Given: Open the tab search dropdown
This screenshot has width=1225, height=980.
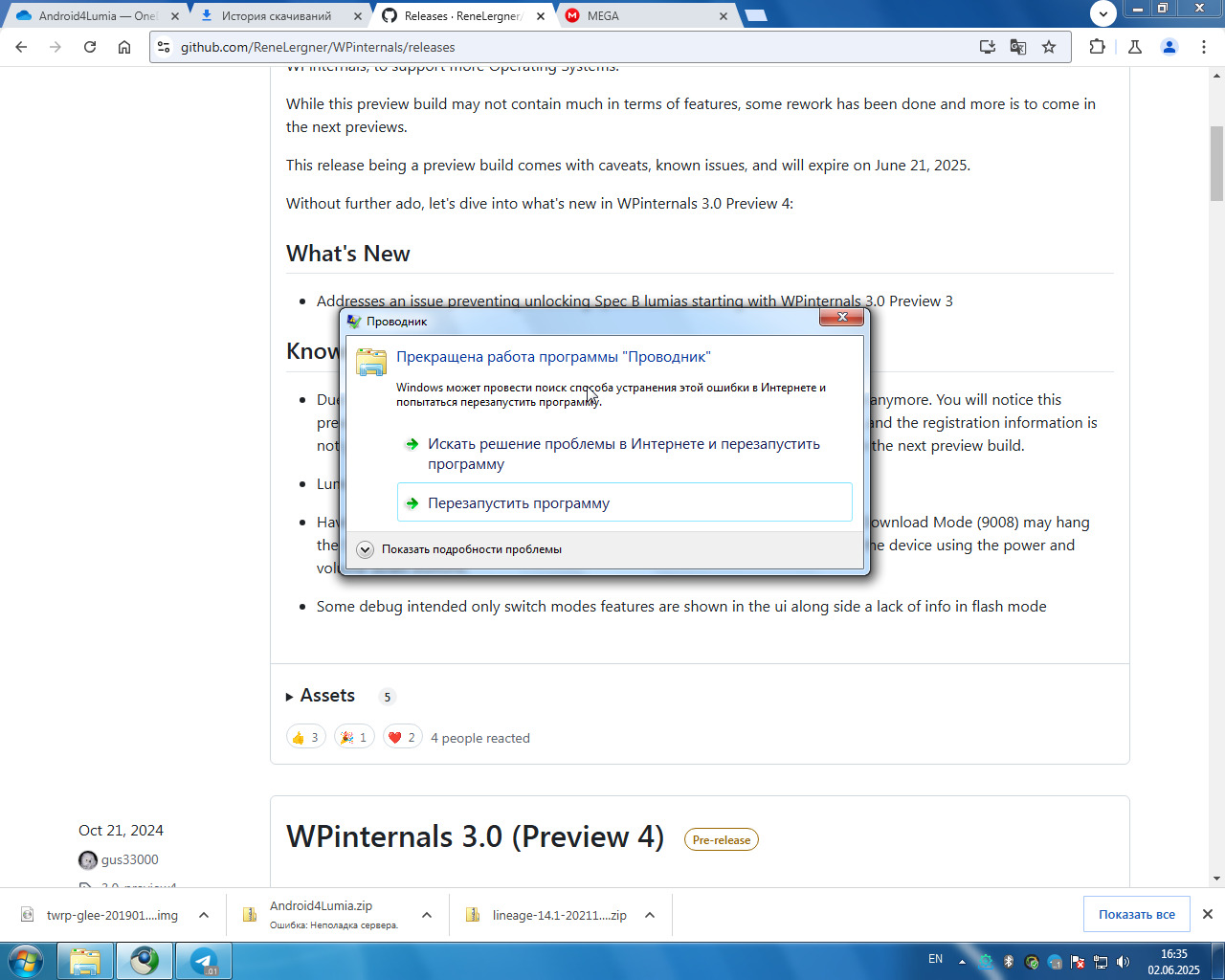Looking at the screenshot, I should pyautogui.click(x=1103, y=13).
